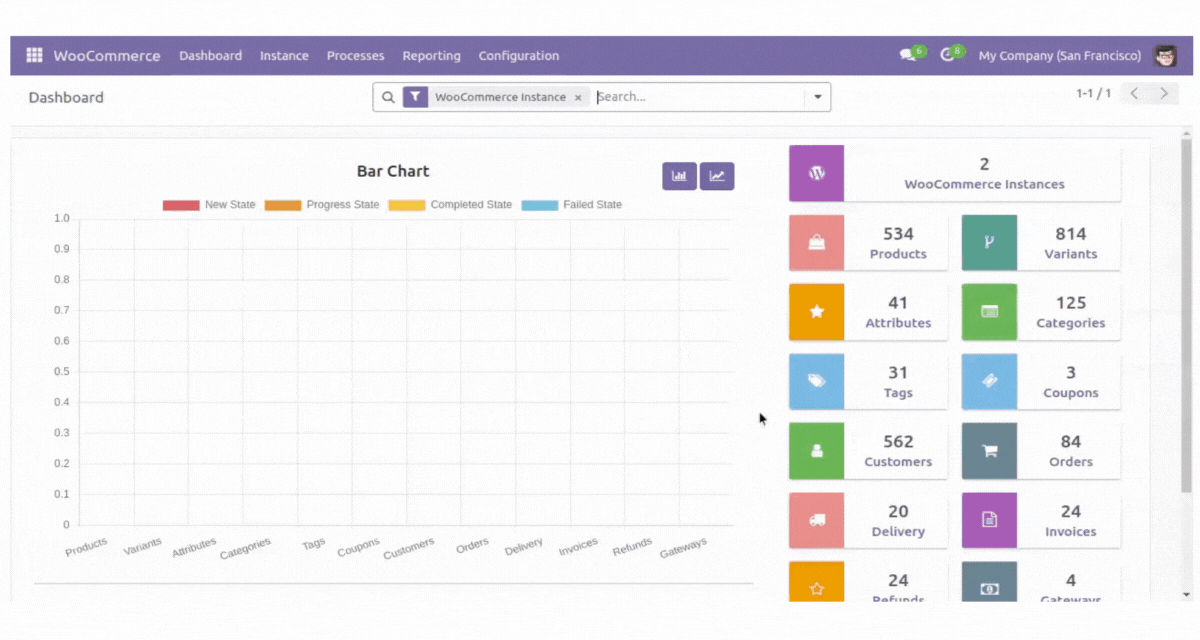Go to next page arrow
Screen dimensions: 1200x640
pos(1163,94)
